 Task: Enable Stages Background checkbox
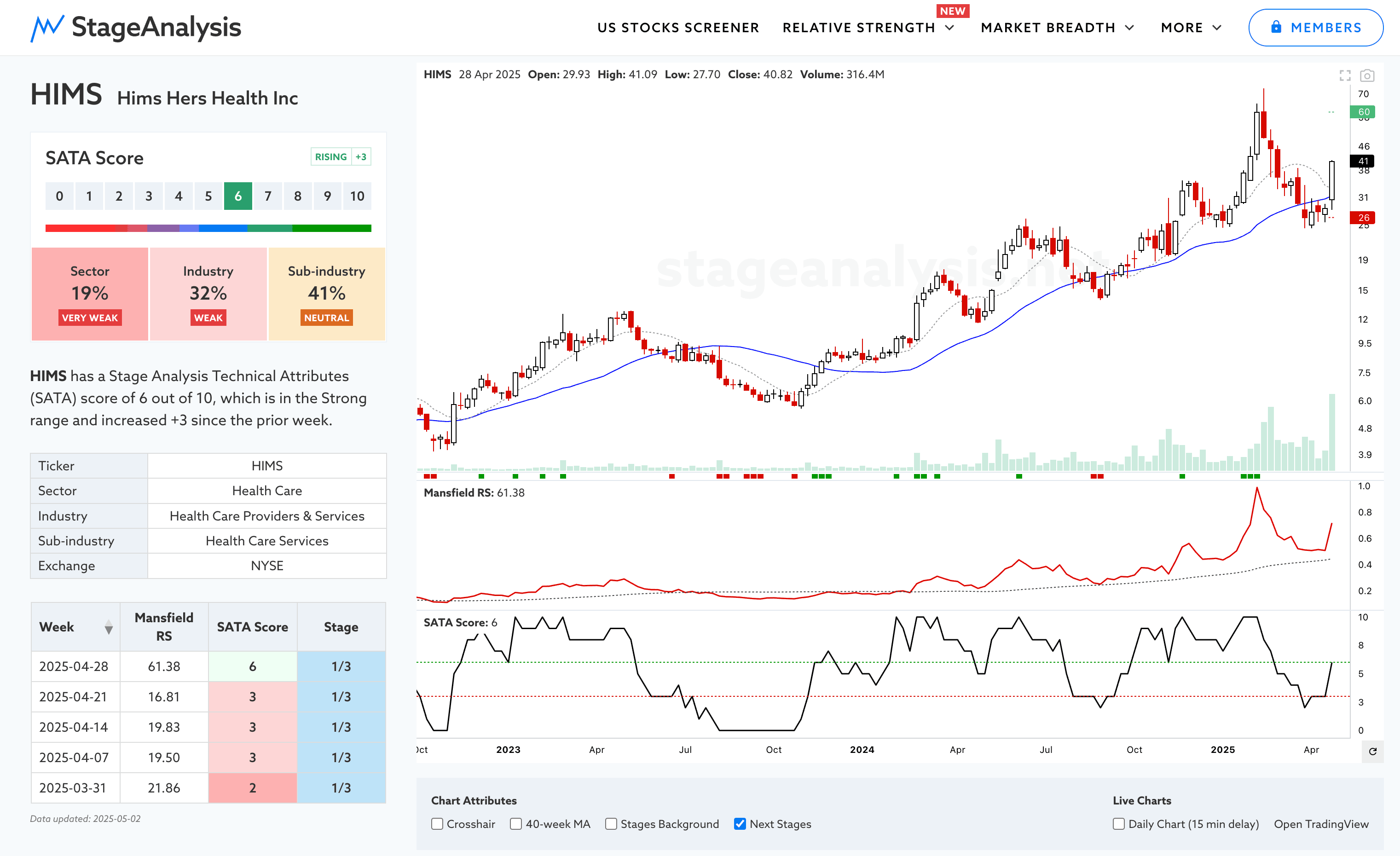611,824
